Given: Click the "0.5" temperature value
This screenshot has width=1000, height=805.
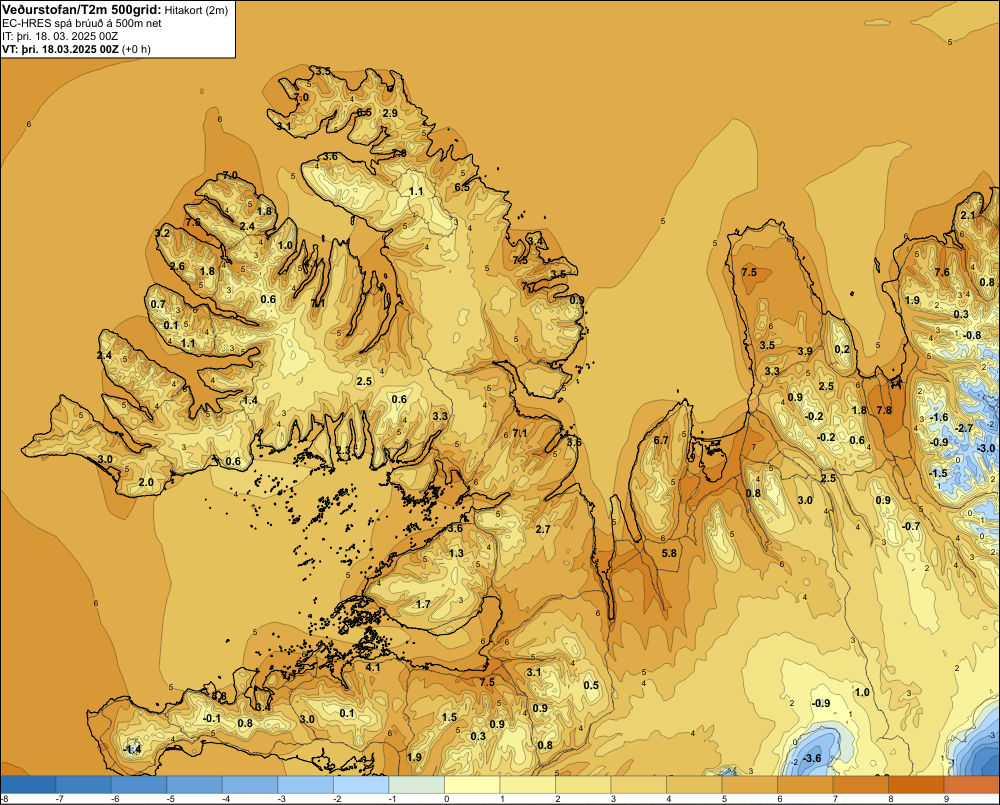Looking at the screenshot, I should tap(592, 685).
